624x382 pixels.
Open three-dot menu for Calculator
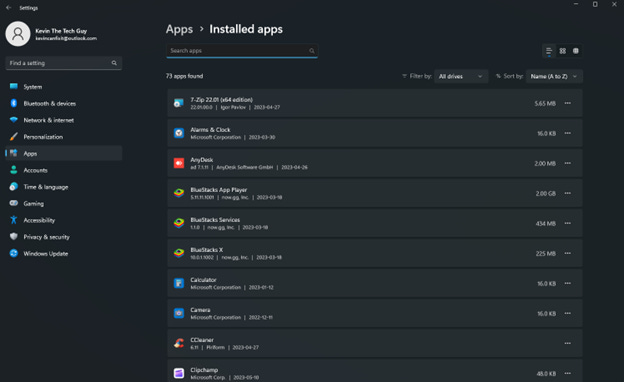tap(567, 283)
